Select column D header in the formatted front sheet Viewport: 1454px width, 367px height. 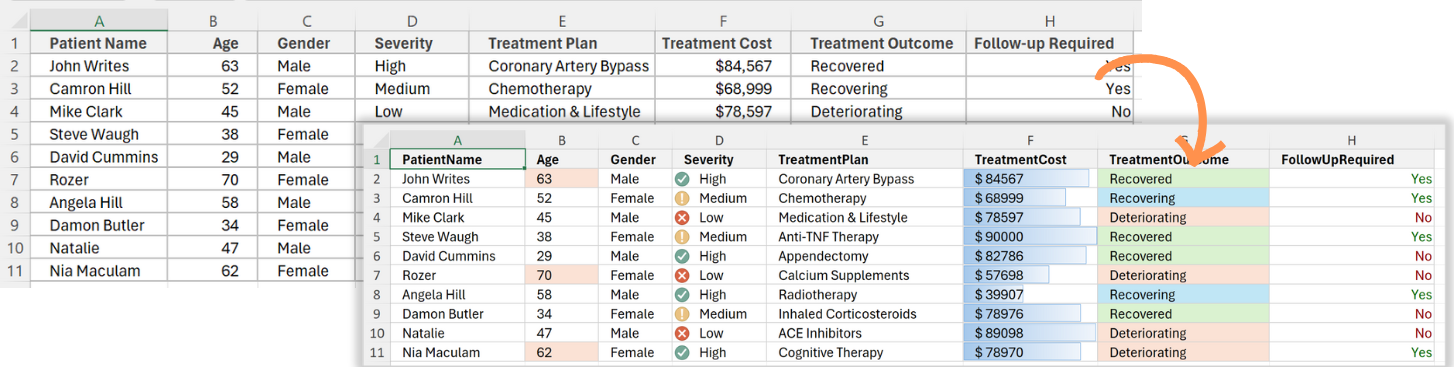(719, 141)
